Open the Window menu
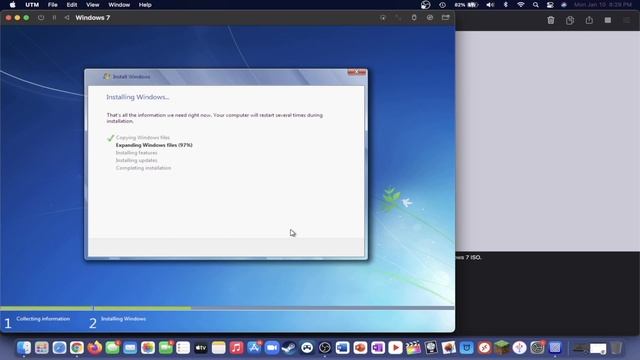Image resolution: width=640 pixels, height=360 pixels. 119,5
